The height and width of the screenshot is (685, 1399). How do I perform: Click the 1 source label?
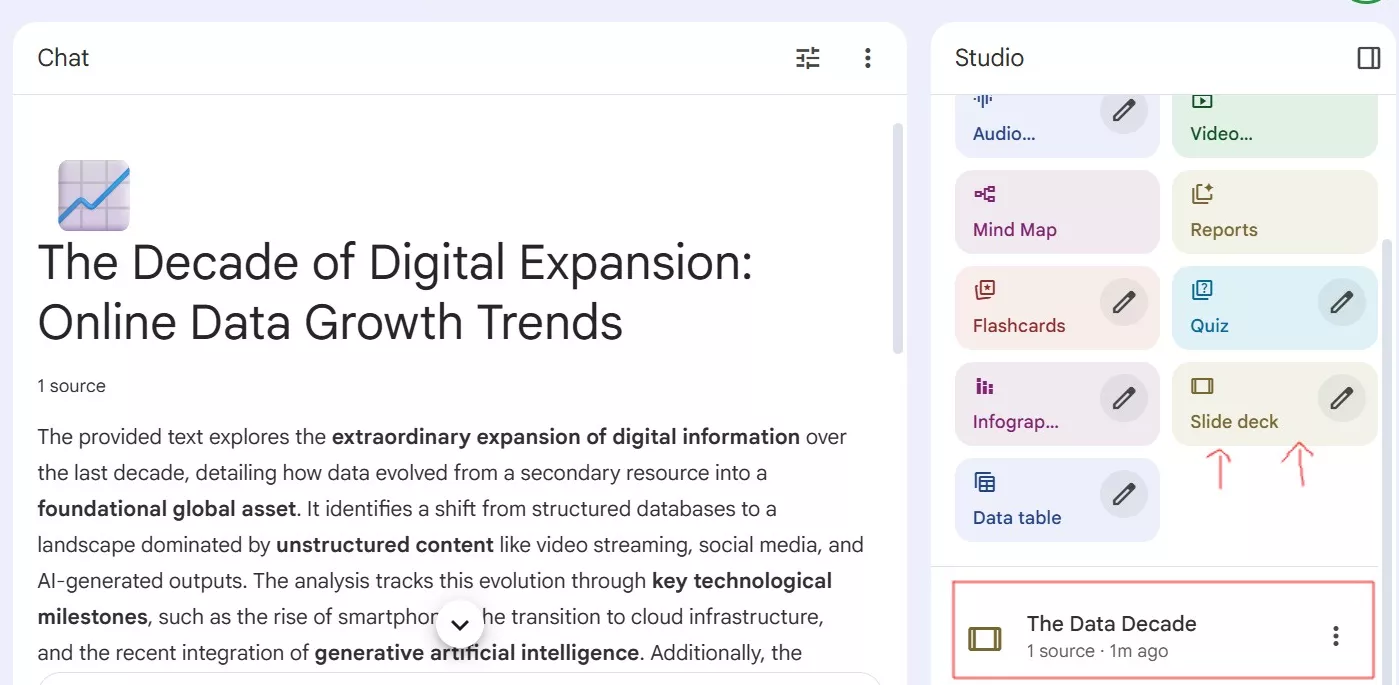point(71,385)
